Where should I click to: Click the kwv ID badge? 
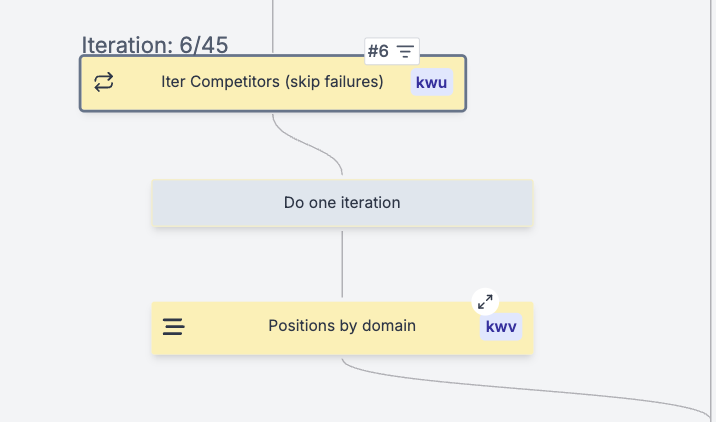tap(501, 327)
